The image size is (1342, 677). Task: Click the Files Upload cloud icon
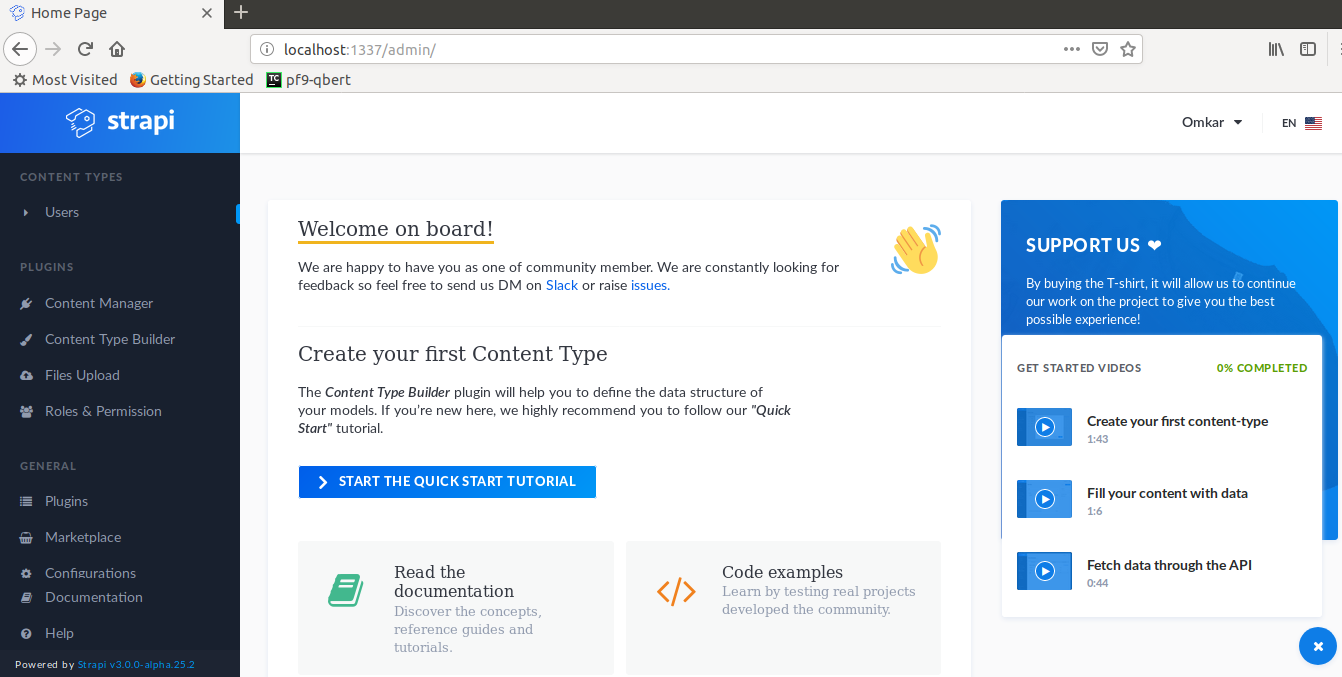[x=28, y=374]
